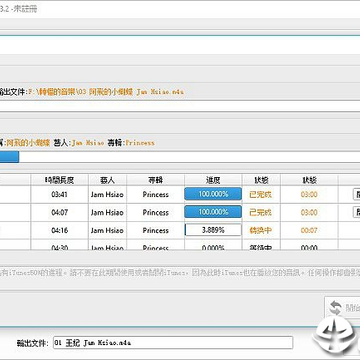Click 已完成 status in the 03:41 row
This screenshot has width=360, height=360.
261,194
